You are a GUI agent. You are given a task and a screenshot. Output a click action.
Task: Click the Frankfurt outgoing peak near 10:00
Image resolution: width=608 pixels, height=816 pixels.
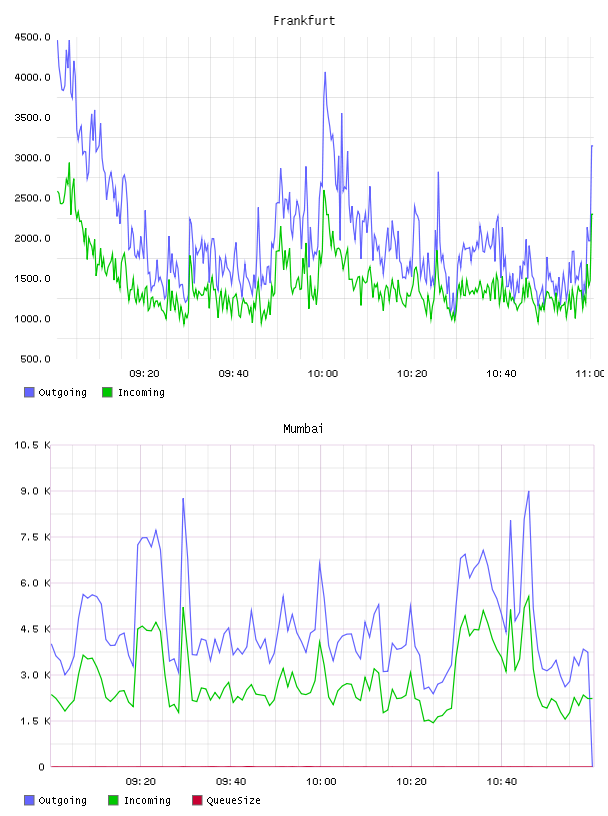click(325, 73)
